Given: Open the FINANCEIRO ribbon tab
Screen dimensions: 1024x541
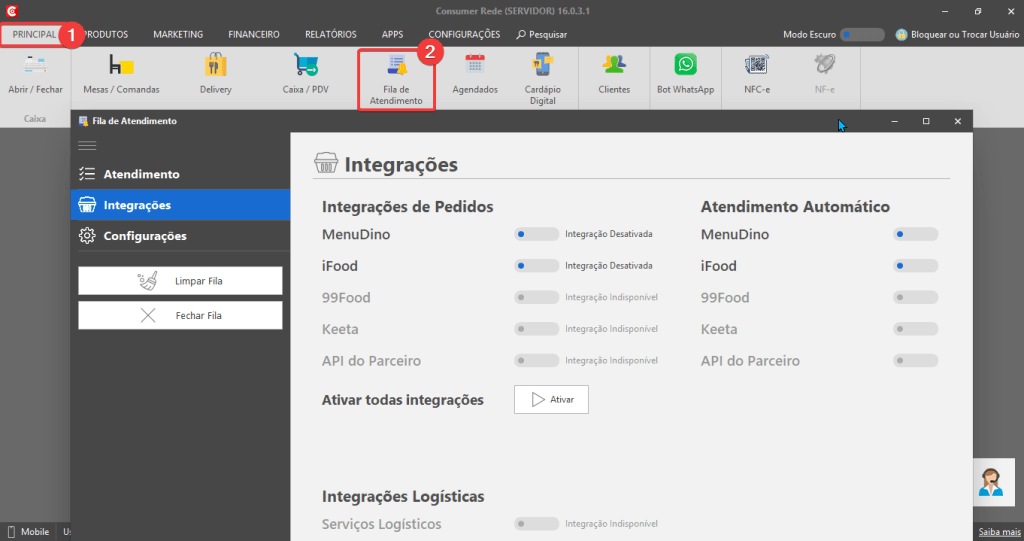Looking at the screenshot, I should (253, 35).
